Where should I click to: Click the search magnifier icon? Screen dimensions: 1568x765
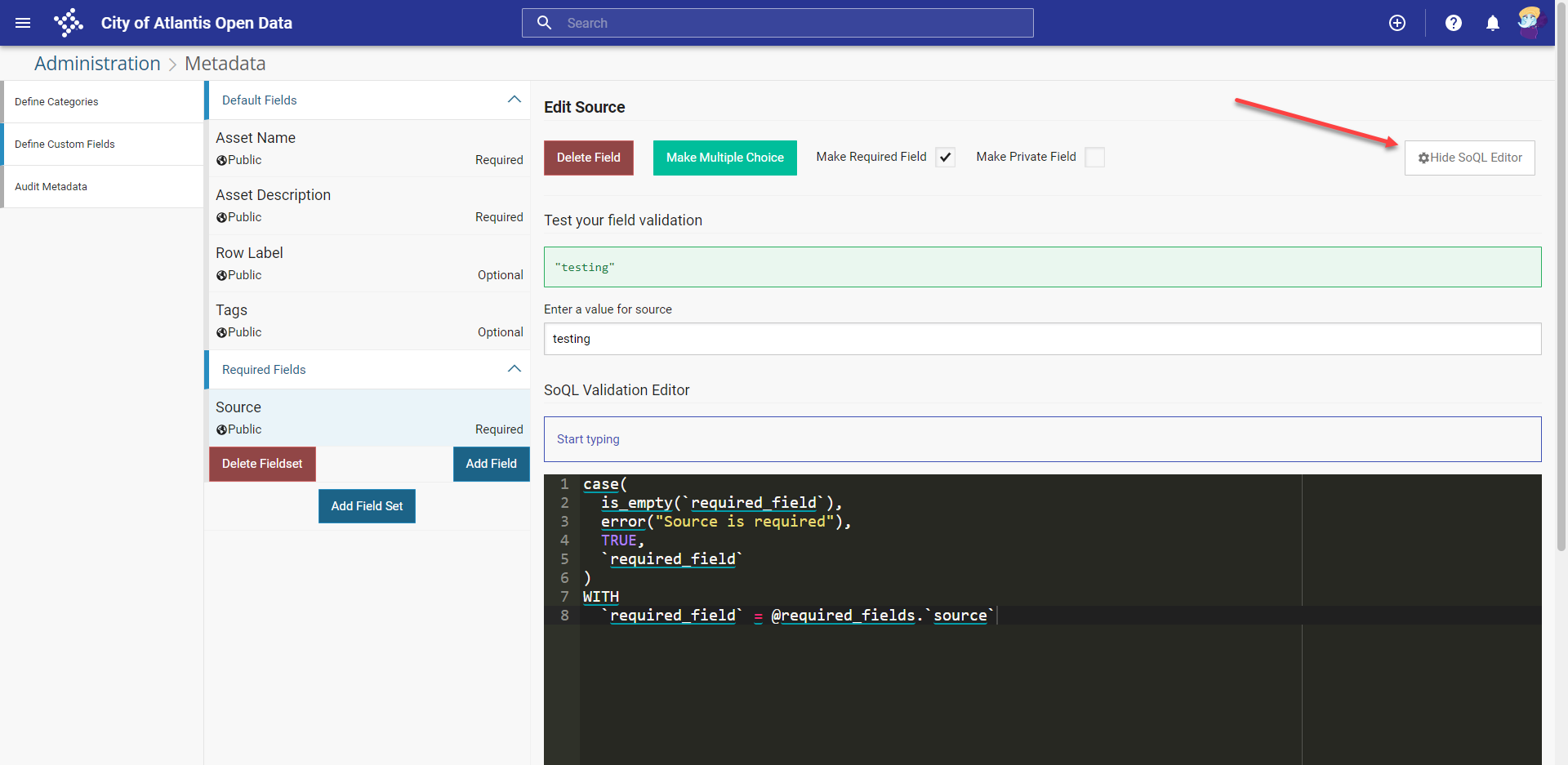[545, 23]
